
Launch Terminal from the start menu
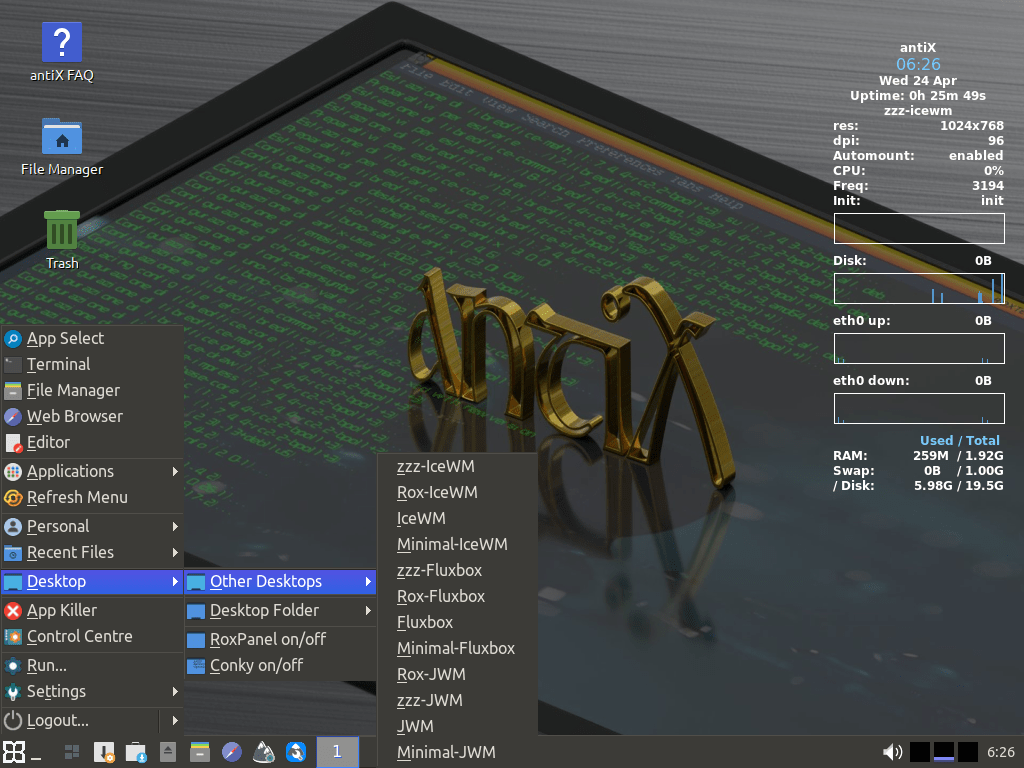tap(92, 364)
